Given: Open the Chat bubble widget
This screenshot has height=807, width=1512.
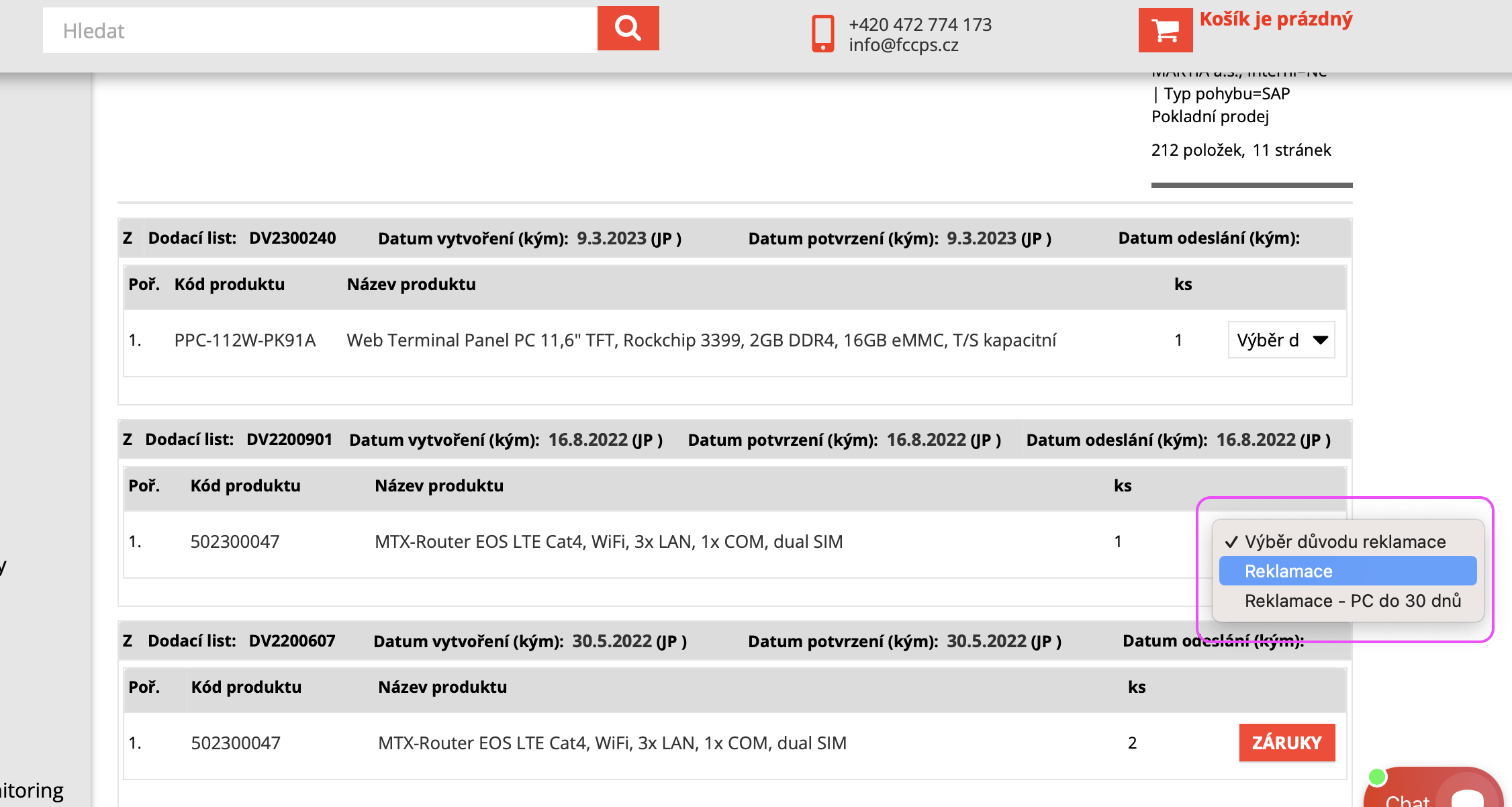Looking at the screenshot, I should click(x=1433, y=792).
